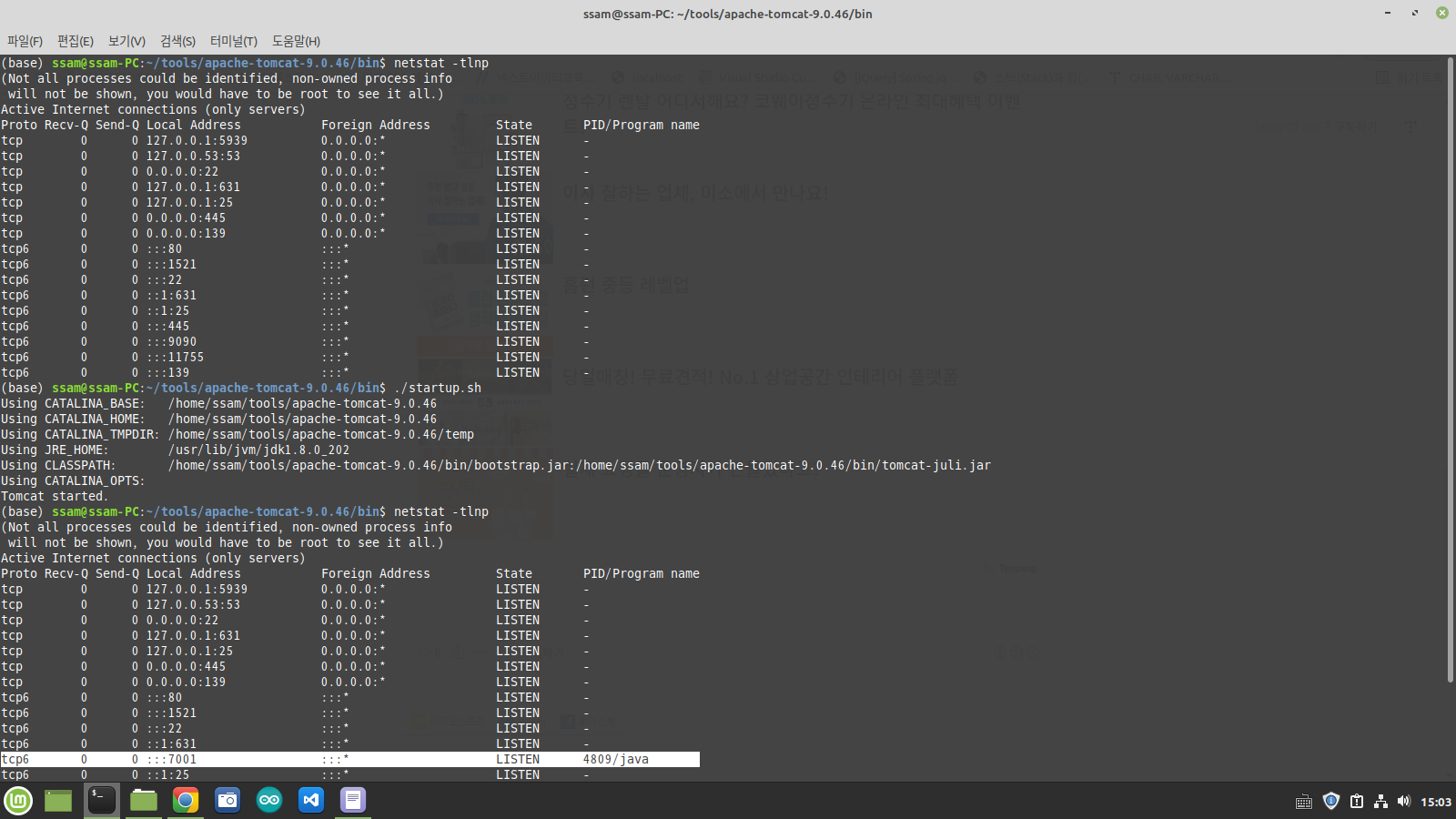Click the highlighted '4809/java' text
This screenshot has height=819, width=1456.
coord(616,759)
